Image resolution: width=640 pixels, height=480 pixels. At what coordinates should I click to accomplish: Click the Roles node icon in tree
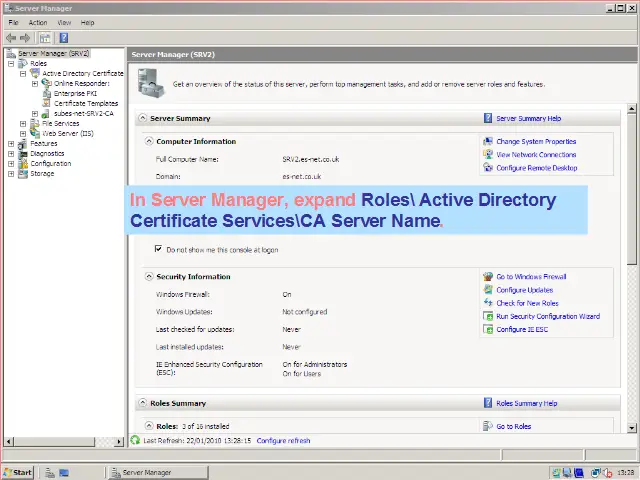point(23,63)
